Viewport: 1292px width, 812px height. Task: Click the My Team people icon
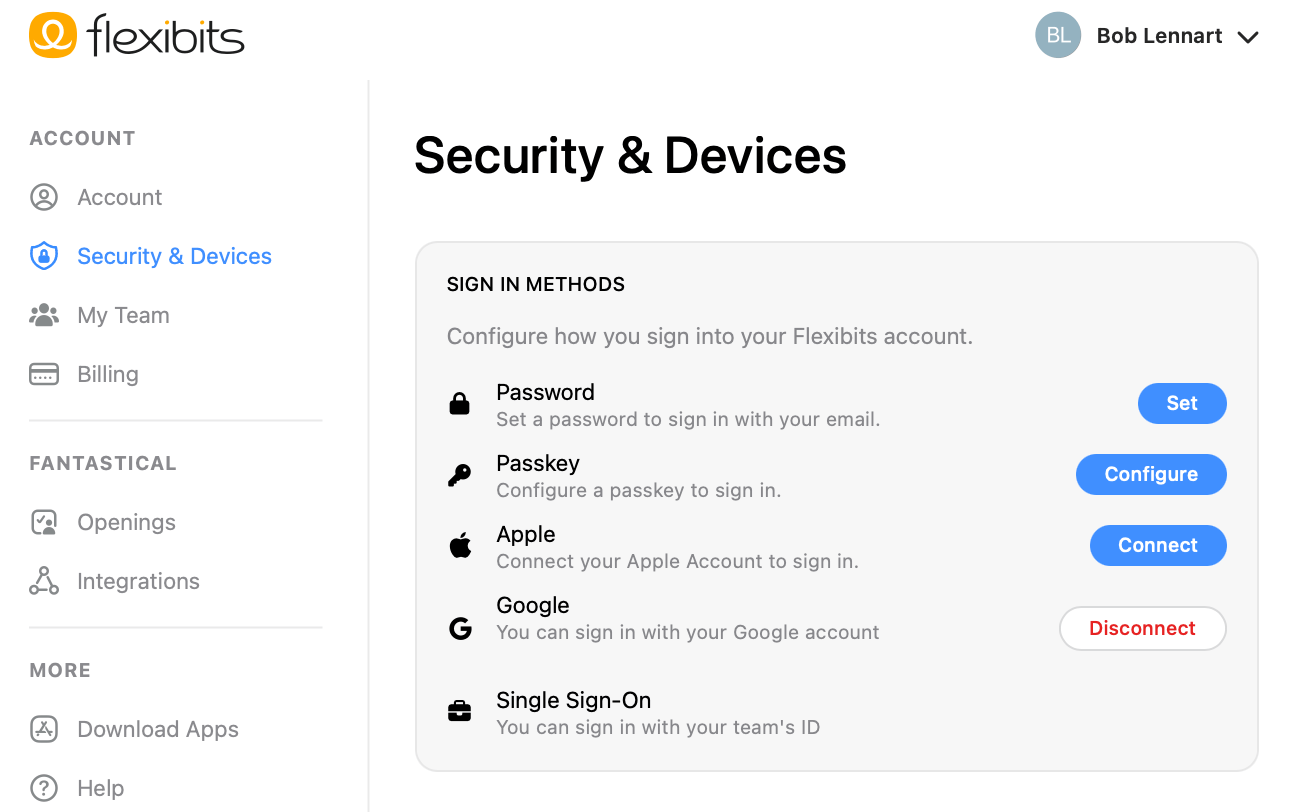[44, 315]
